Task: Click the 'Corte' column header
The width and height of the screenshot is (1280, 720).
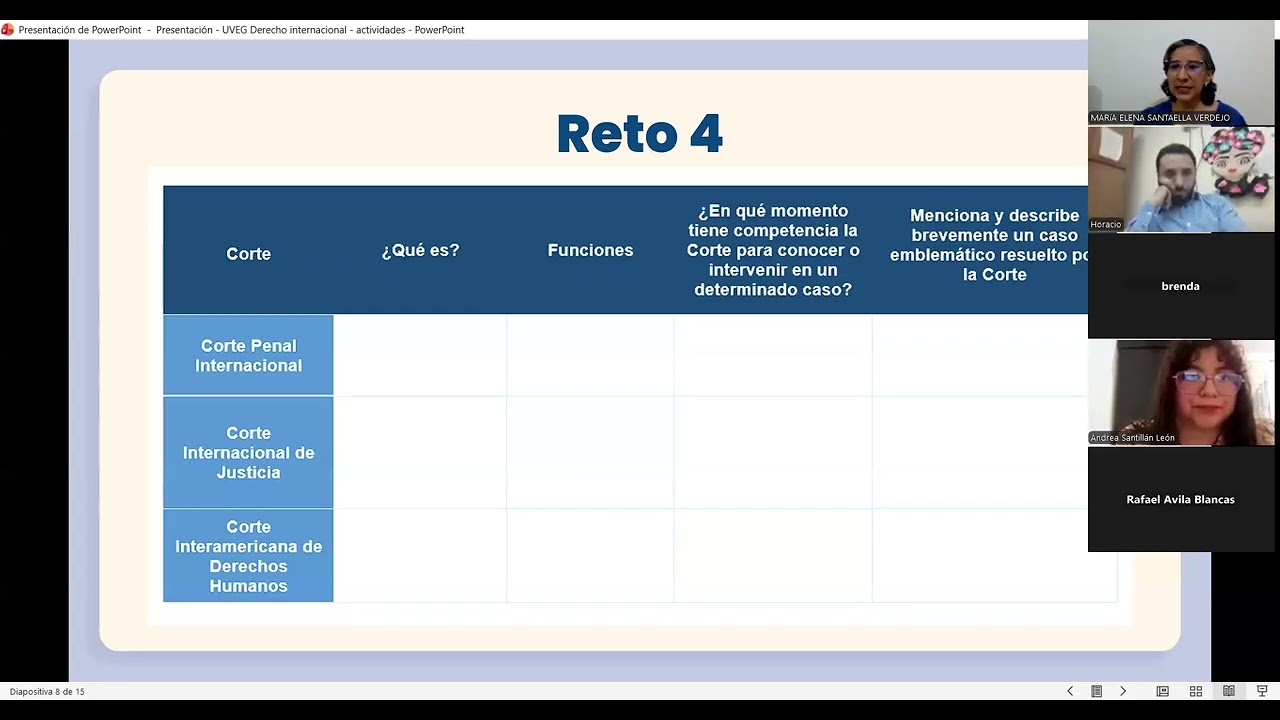Action: pyautogui.click(x=248, y=254)
